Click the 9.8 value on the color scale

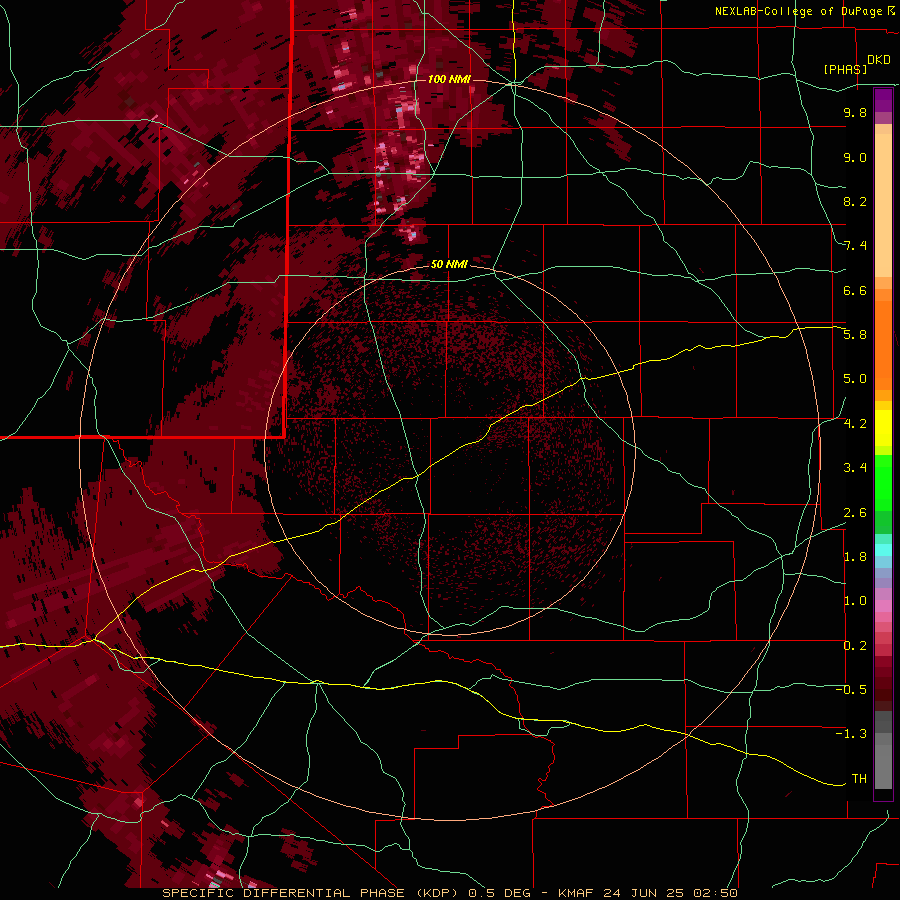(x=855, y=112)
